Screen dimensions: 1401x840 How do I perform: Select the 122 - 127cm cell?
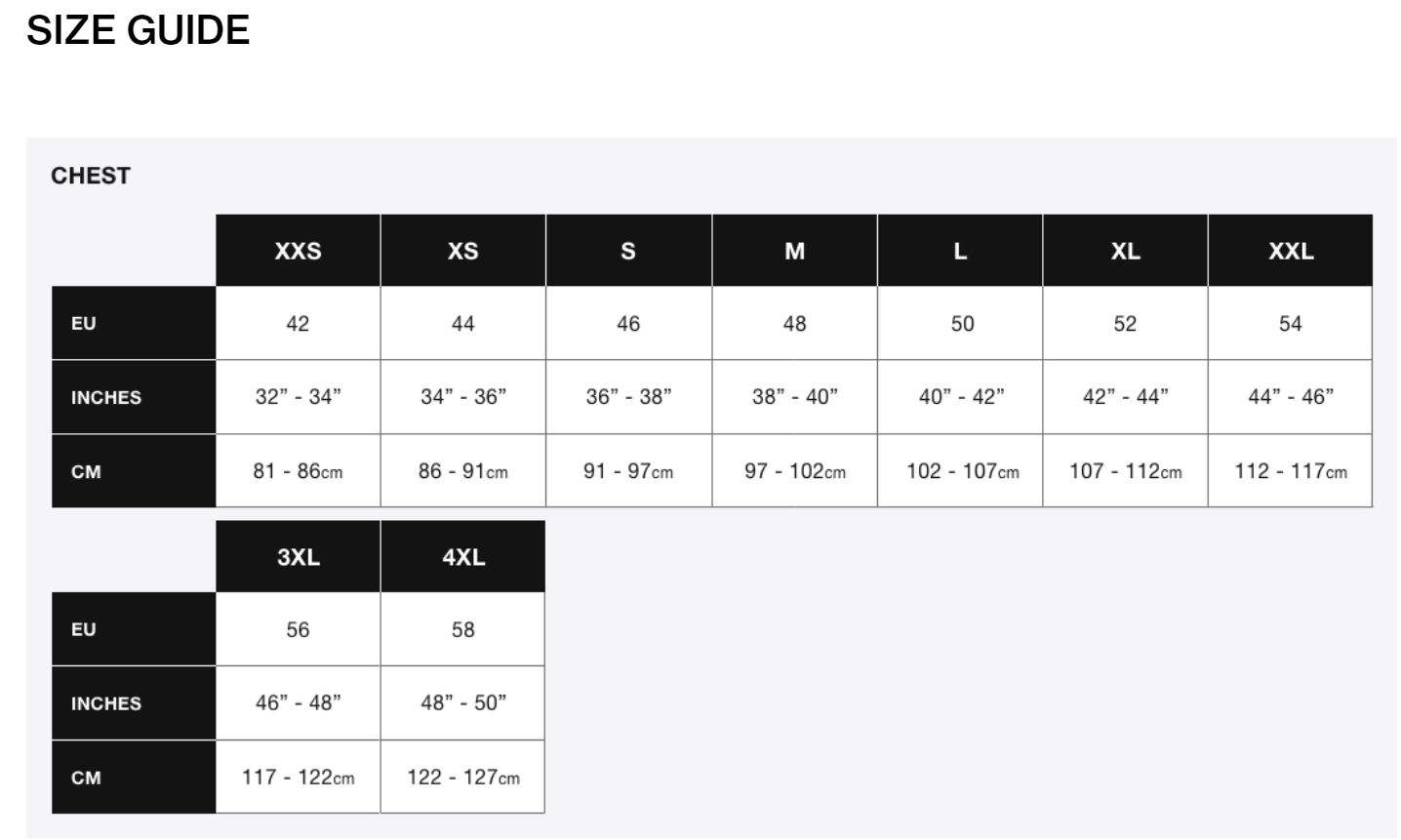tap(463, 778)
